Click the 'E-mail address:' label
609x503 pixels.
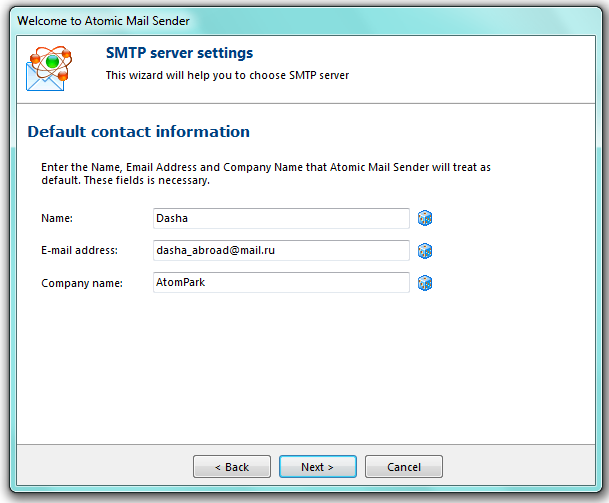[80, 250]
